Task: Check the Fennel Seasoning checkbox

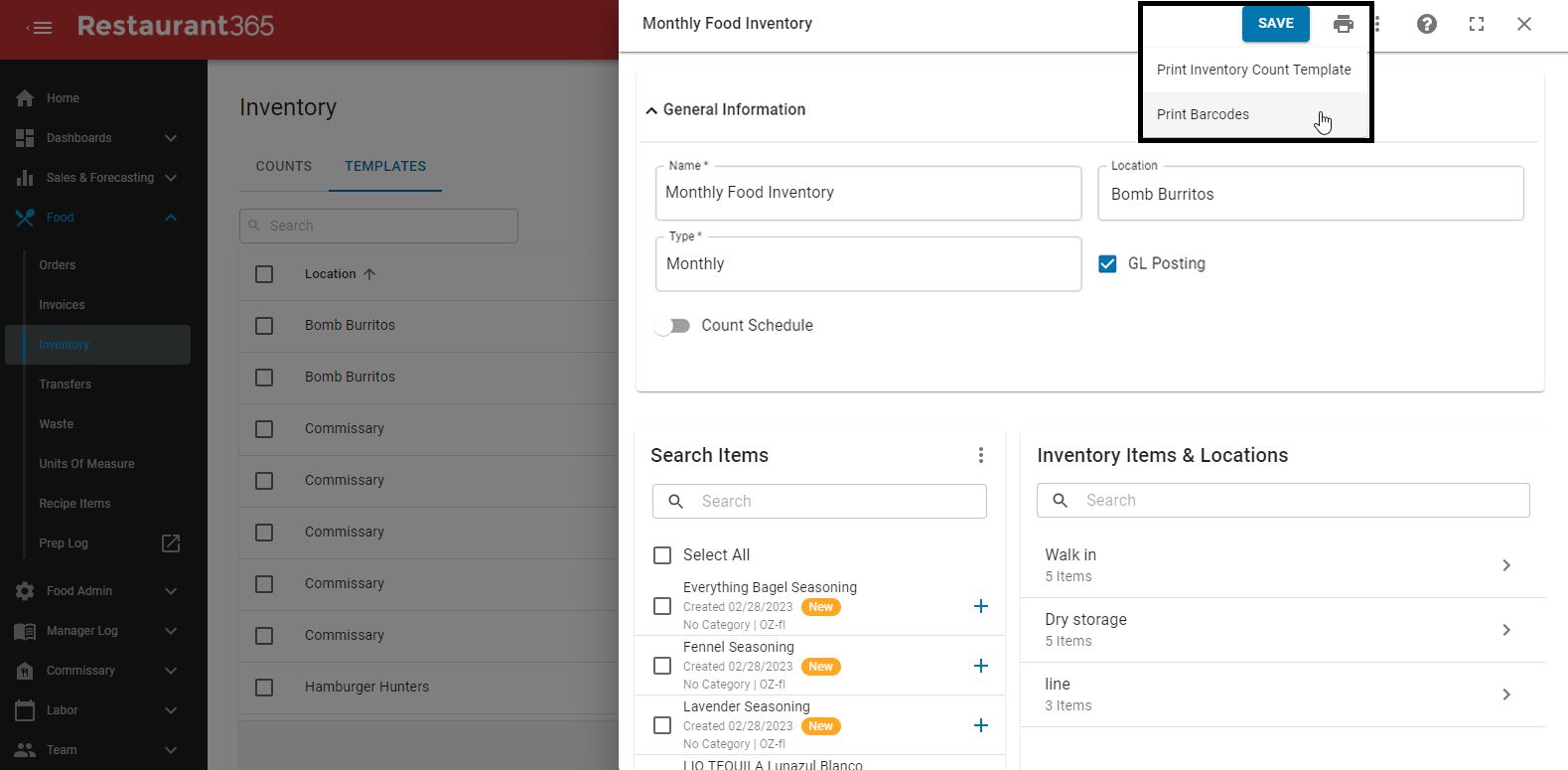Action: [662, 666]
